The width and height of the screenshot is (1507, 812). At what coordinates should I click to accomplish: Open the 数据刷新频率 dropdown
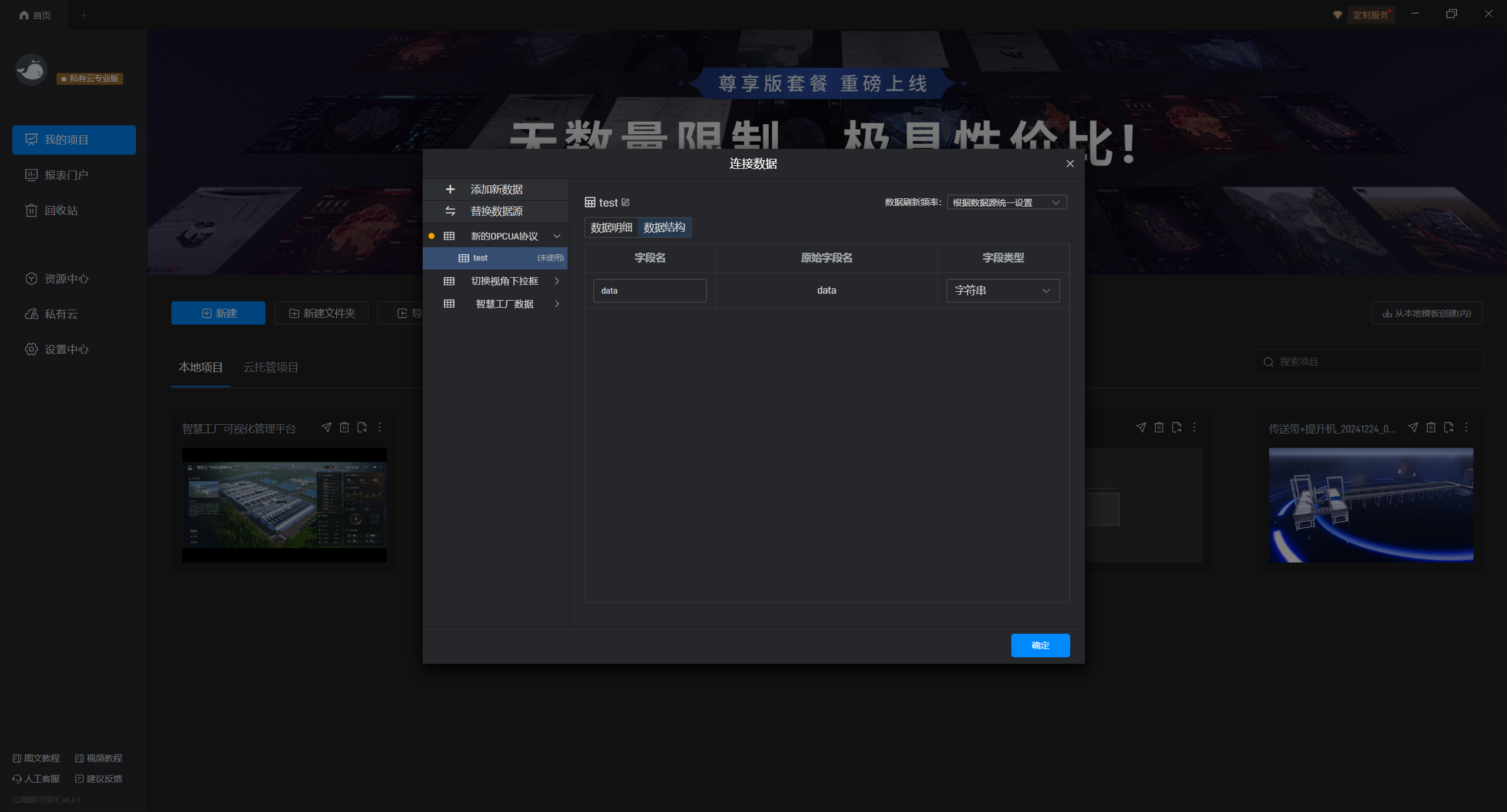(x=1006, y=202)
